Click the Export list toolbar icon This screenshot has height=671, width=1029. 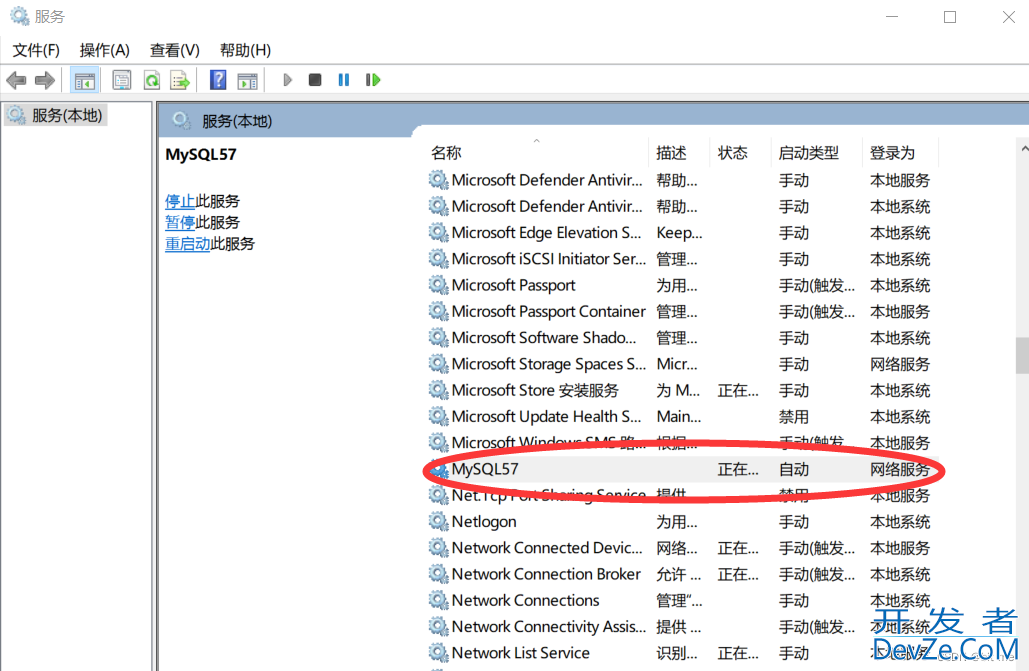(x=180, y=81)
